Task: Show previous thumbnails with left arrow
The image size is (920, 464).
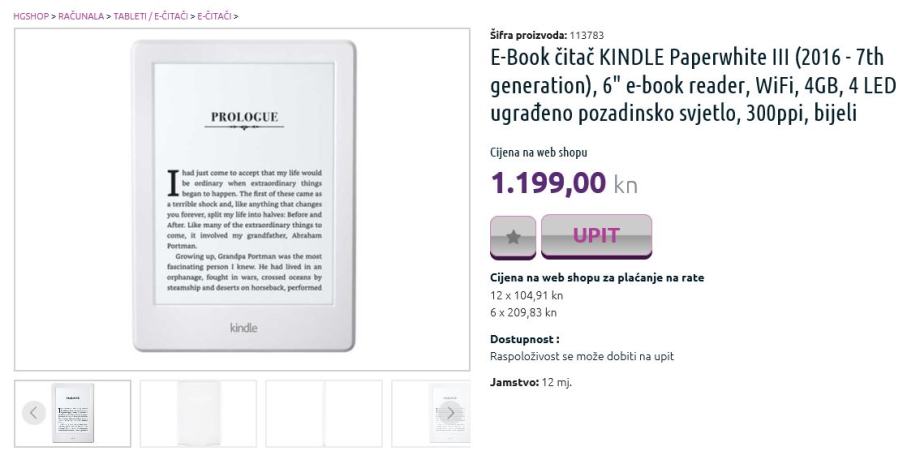Action: pos(33,413)
